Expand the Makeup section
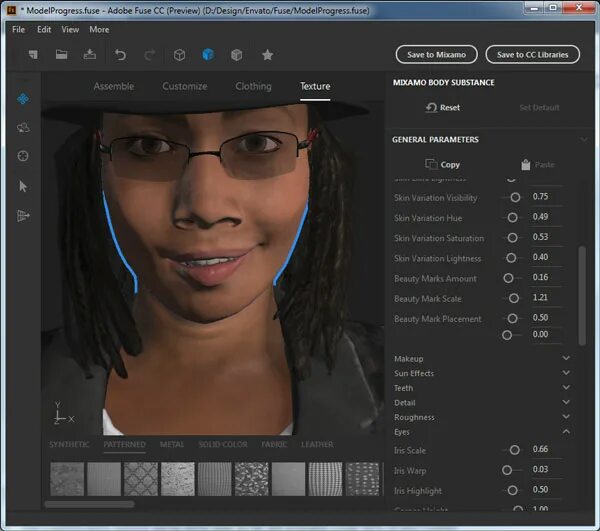 pyautogui.click(x=566, y=358)
